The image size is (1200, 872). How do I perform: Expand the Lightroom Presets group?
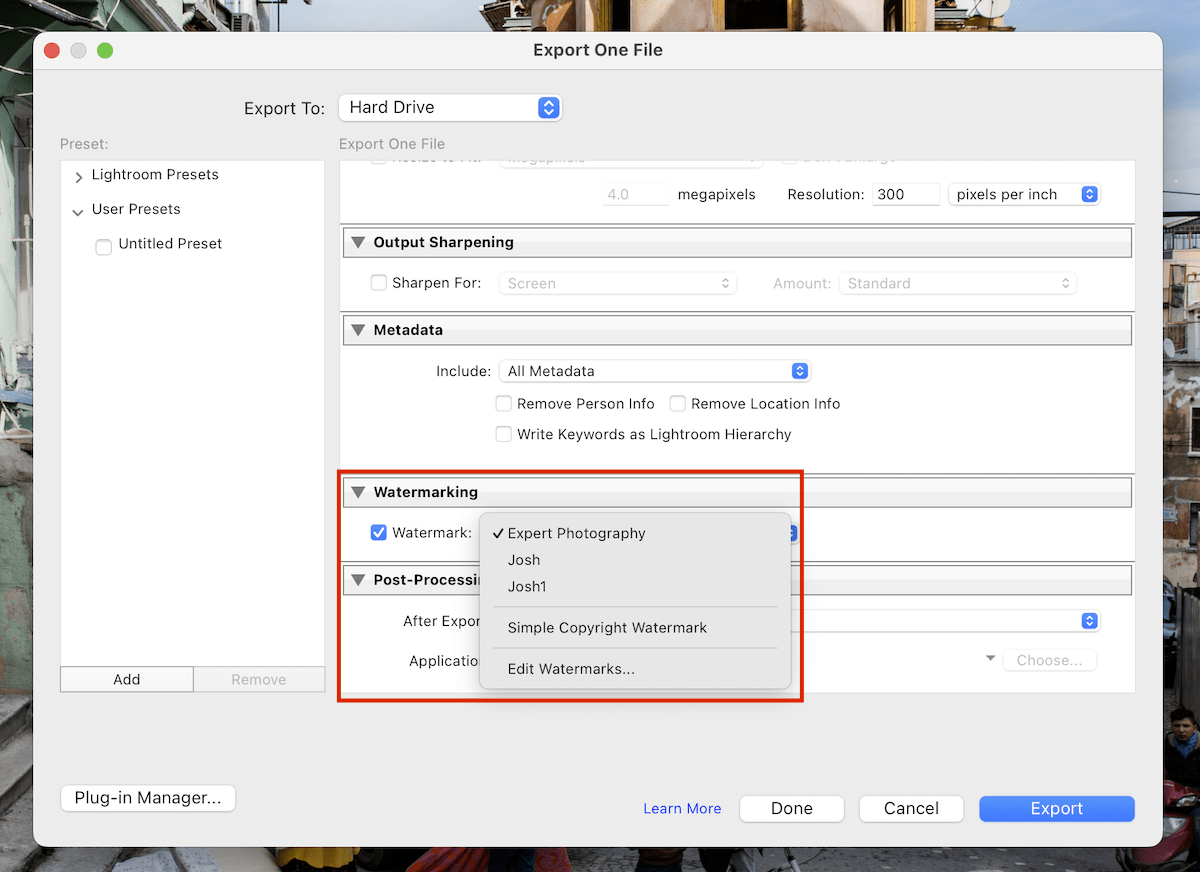pyautogui.click(x=78, y=174)
